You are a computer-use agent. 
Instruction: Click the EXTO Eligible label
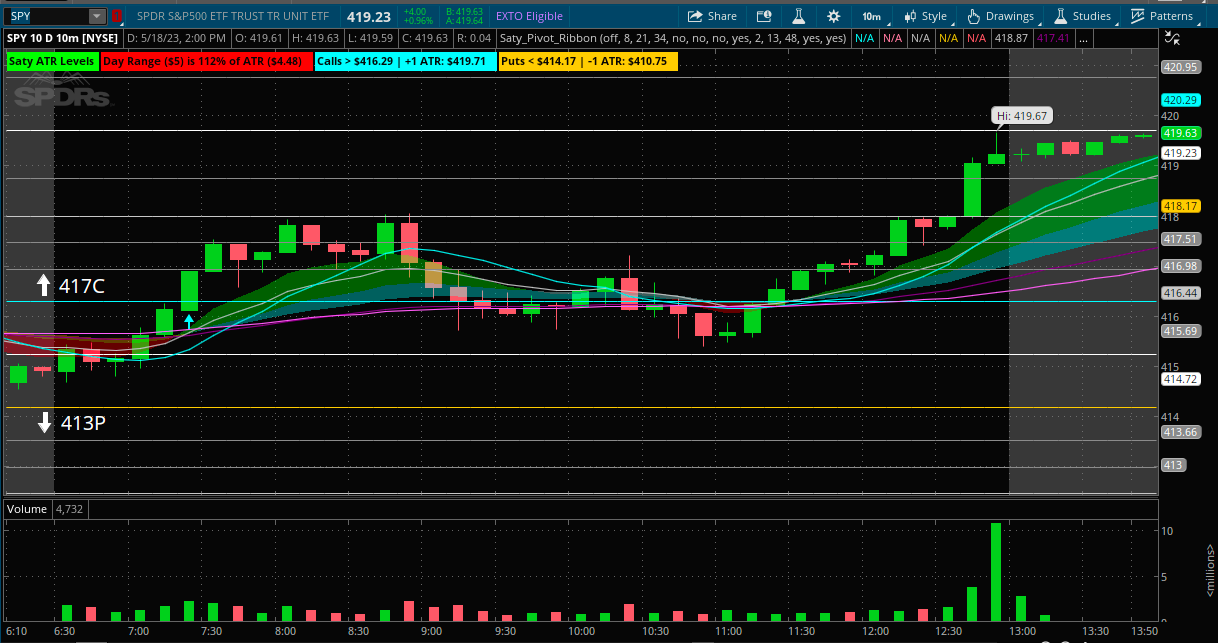tap(530, 16)
